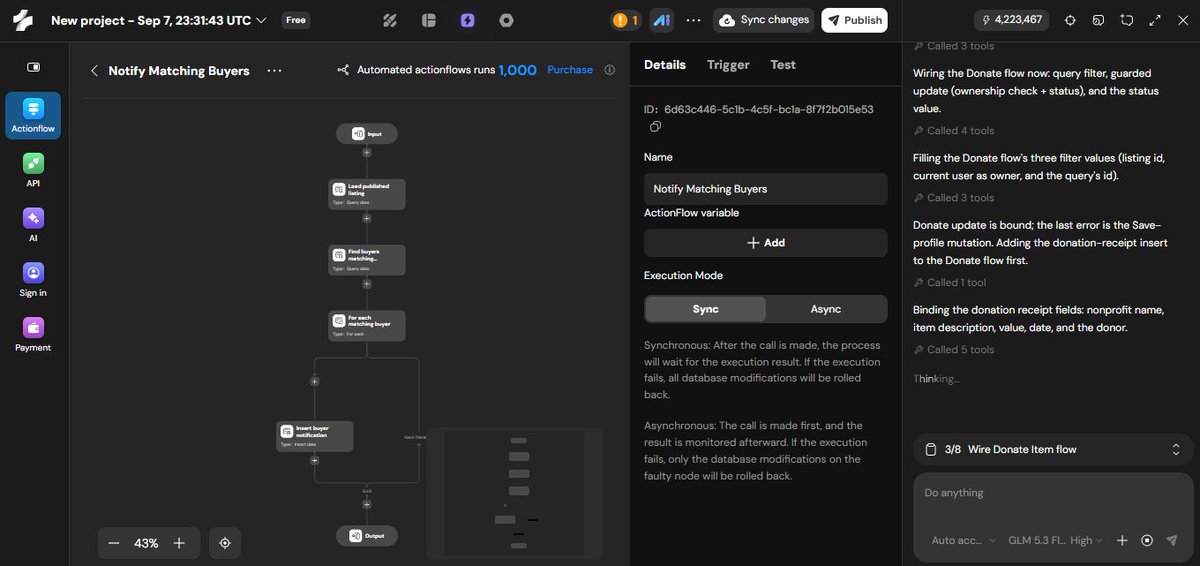
Task: Click the info icon next to Purchase
Action: point(610,70)
